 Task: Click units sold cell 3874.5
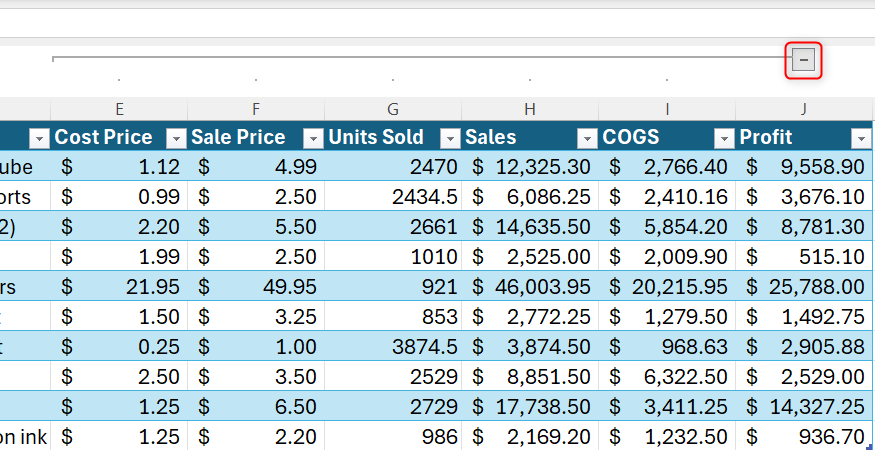[x=393, y=346]
